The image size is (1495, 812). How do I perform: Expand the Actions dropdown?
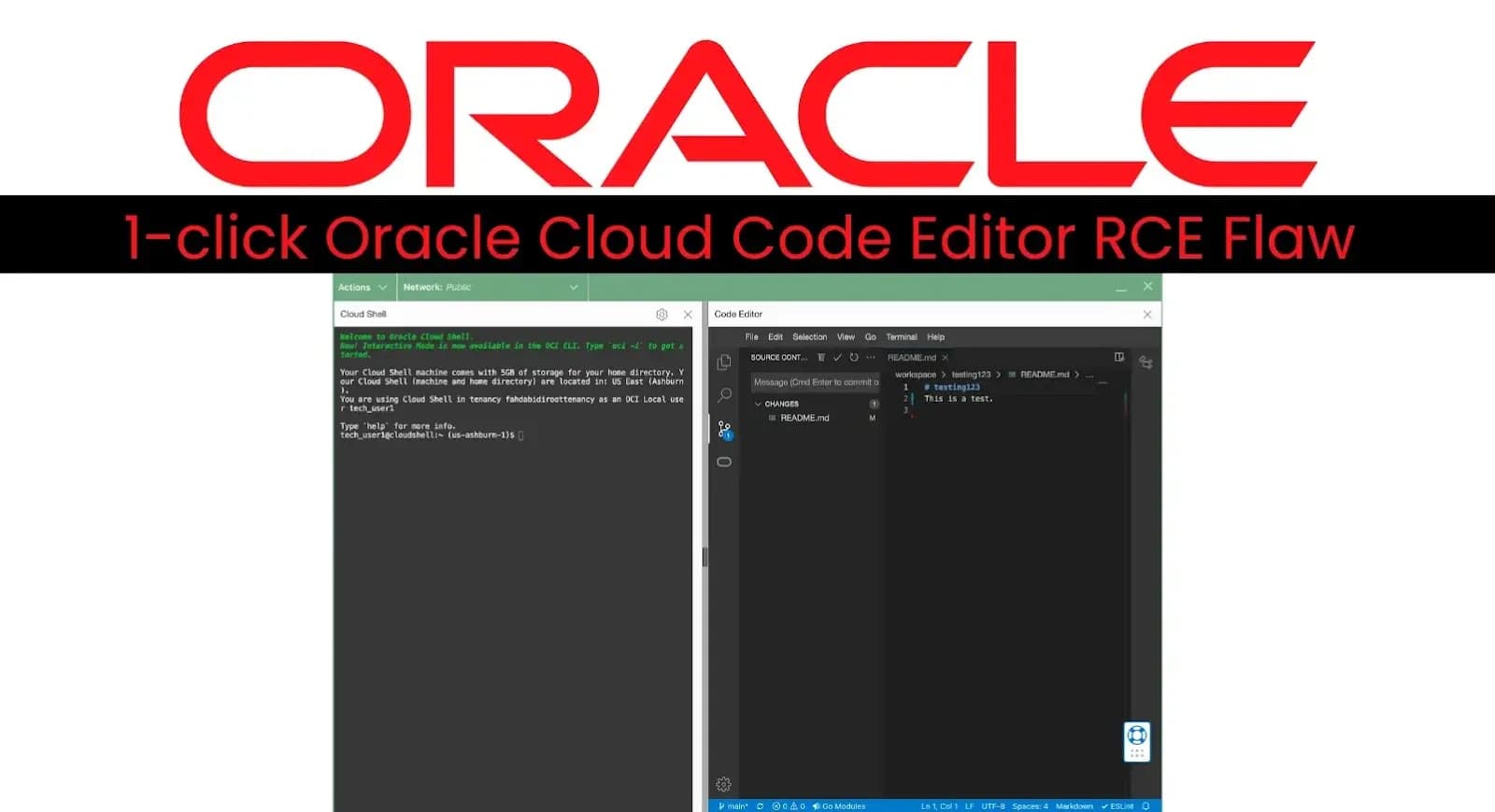(x=363, y=287)
